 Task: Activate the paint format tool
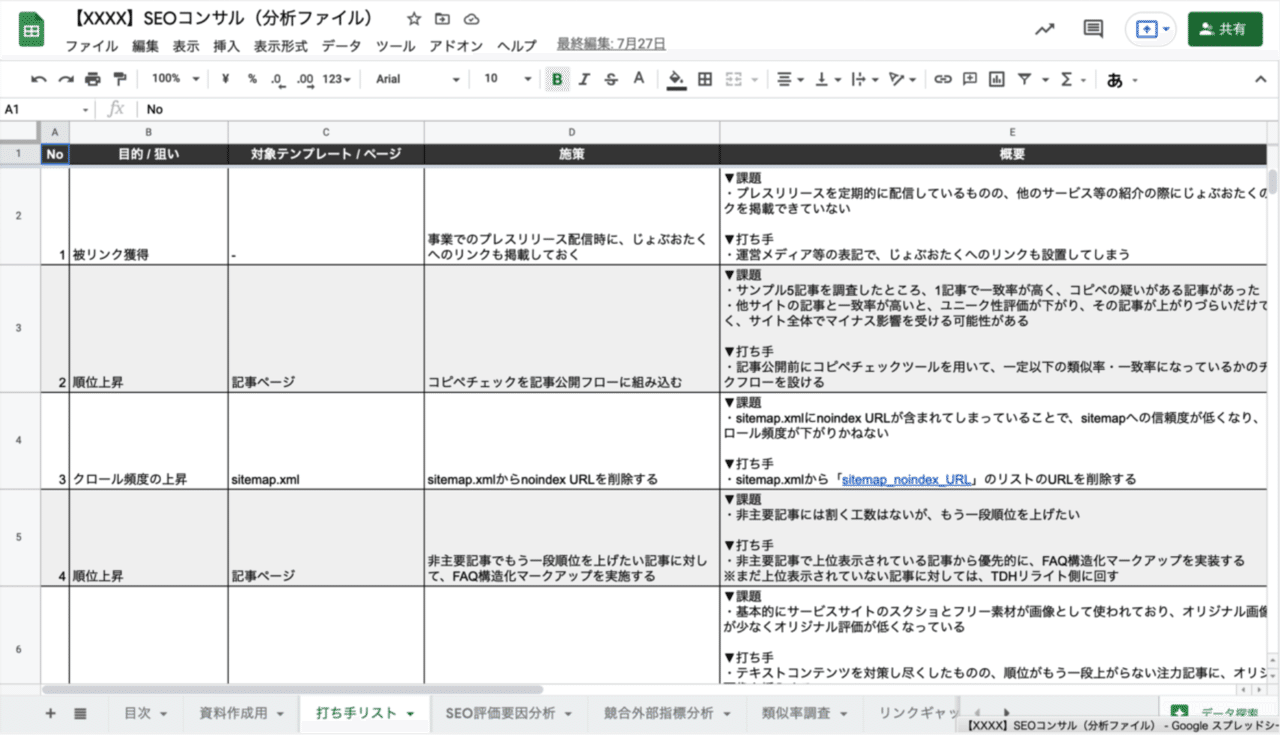tap(120, 79)
